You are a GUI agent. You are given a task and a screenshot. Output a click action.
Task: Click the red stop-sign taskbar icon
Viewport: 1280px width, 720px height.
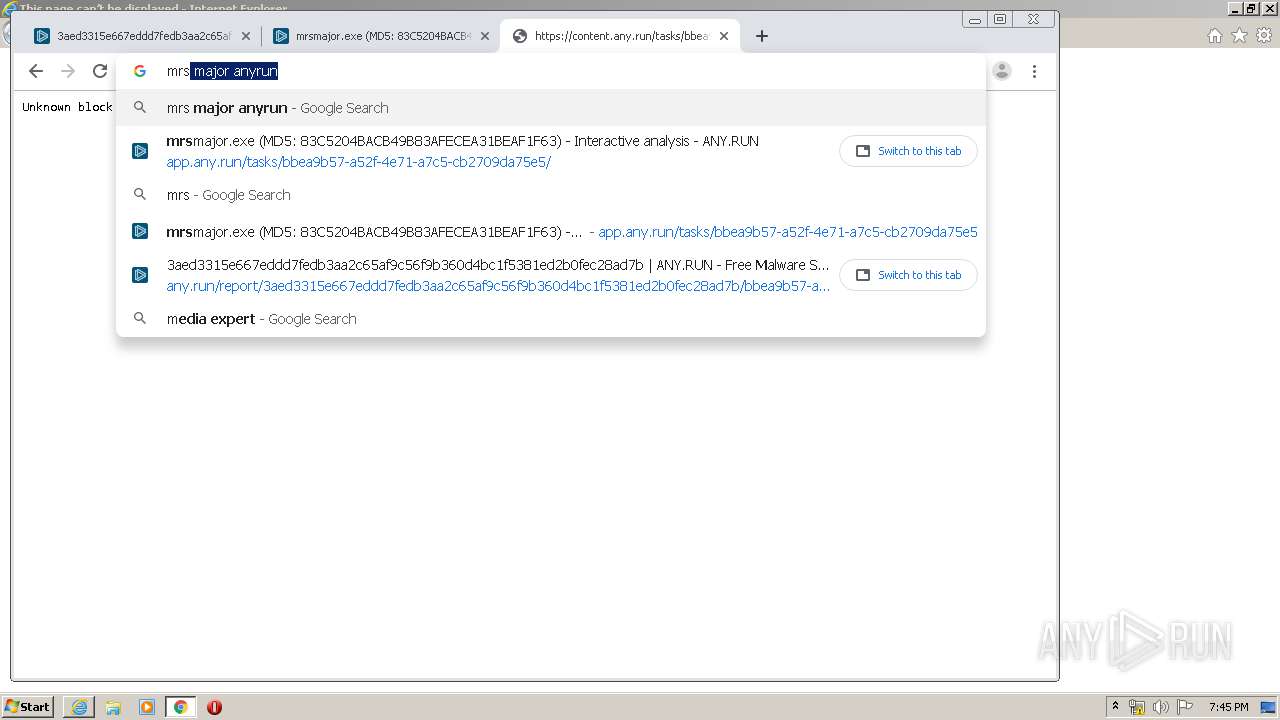click(x=214, y=707)
